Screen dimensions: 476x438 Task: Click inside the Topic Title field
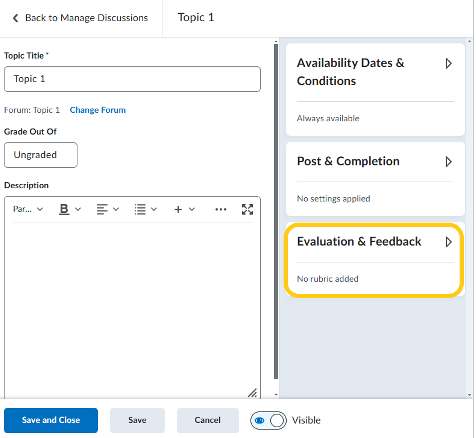click(x=132, y=79)
